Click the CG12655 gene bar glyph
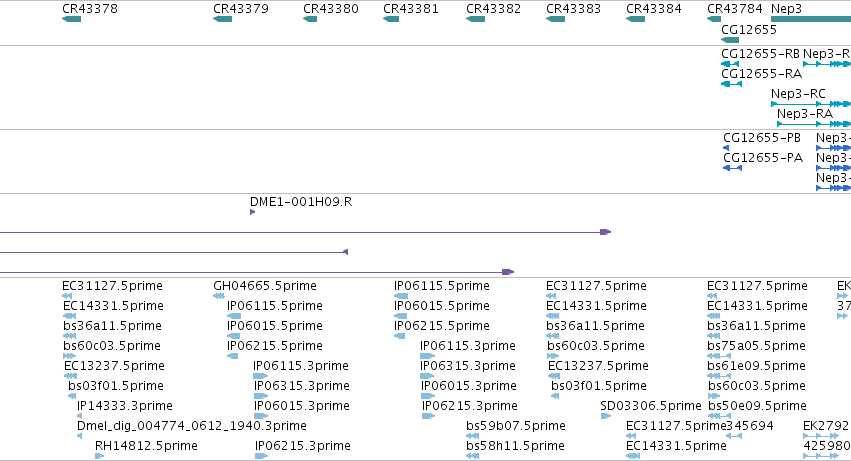 pyautogui.click(x=730, y=40)
